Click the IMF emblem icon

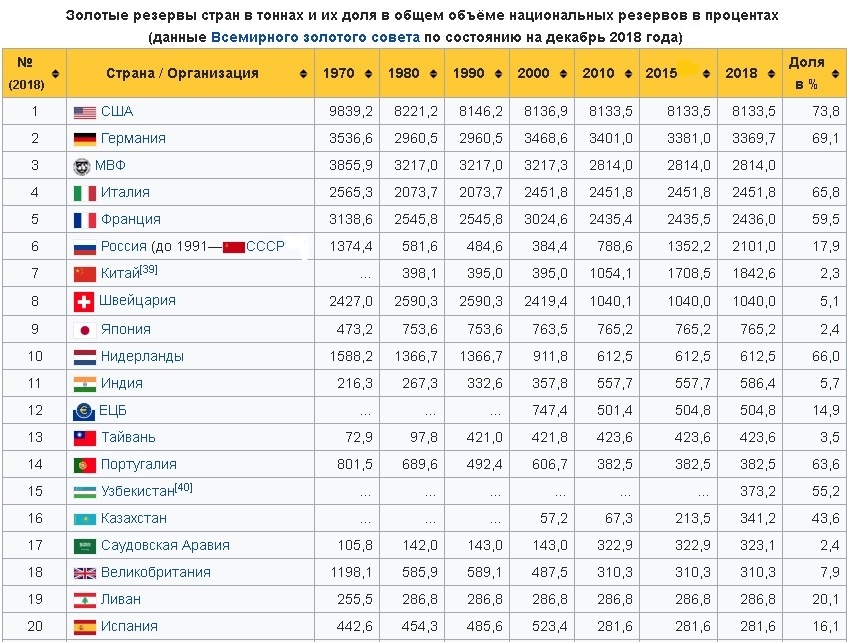pyautogui.click(x=84, y=166)
